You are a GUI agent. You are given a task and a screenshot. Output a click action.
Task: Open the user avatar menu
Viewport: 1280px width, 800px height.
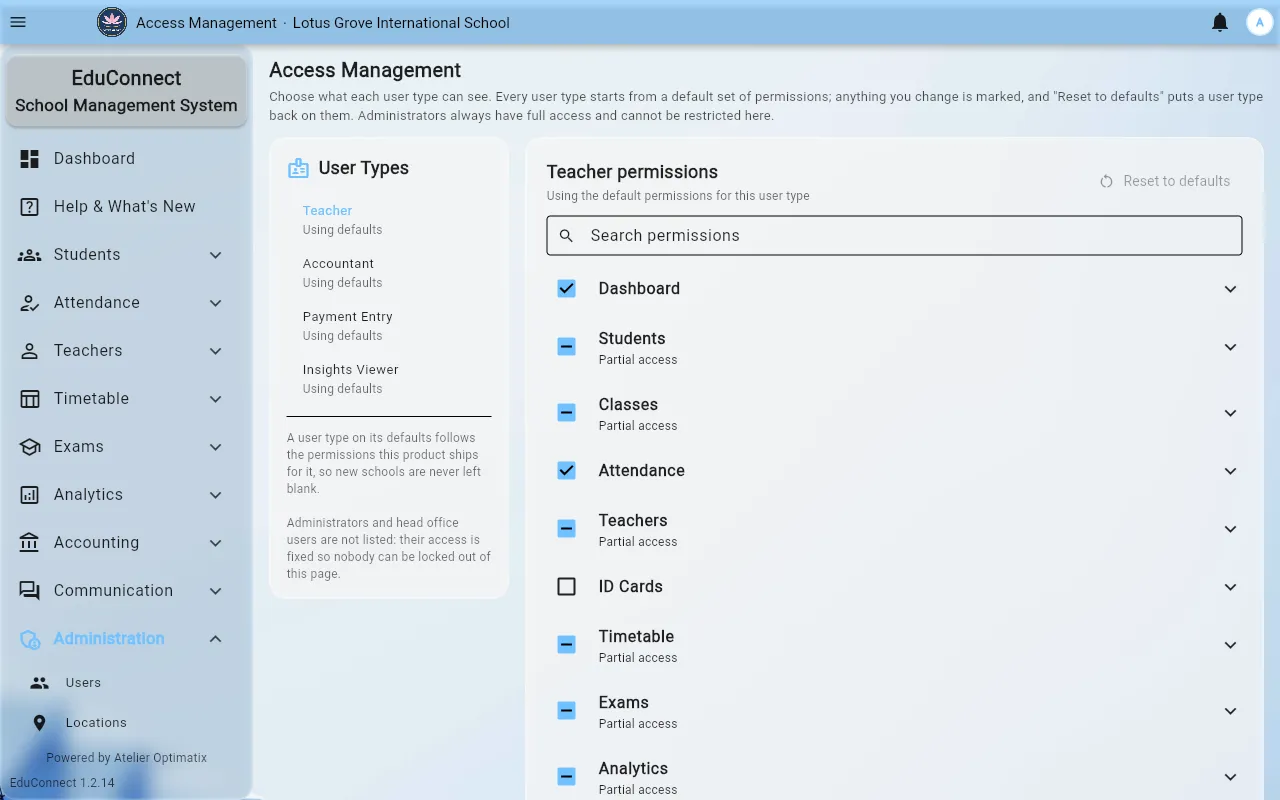coord(1258,22)
